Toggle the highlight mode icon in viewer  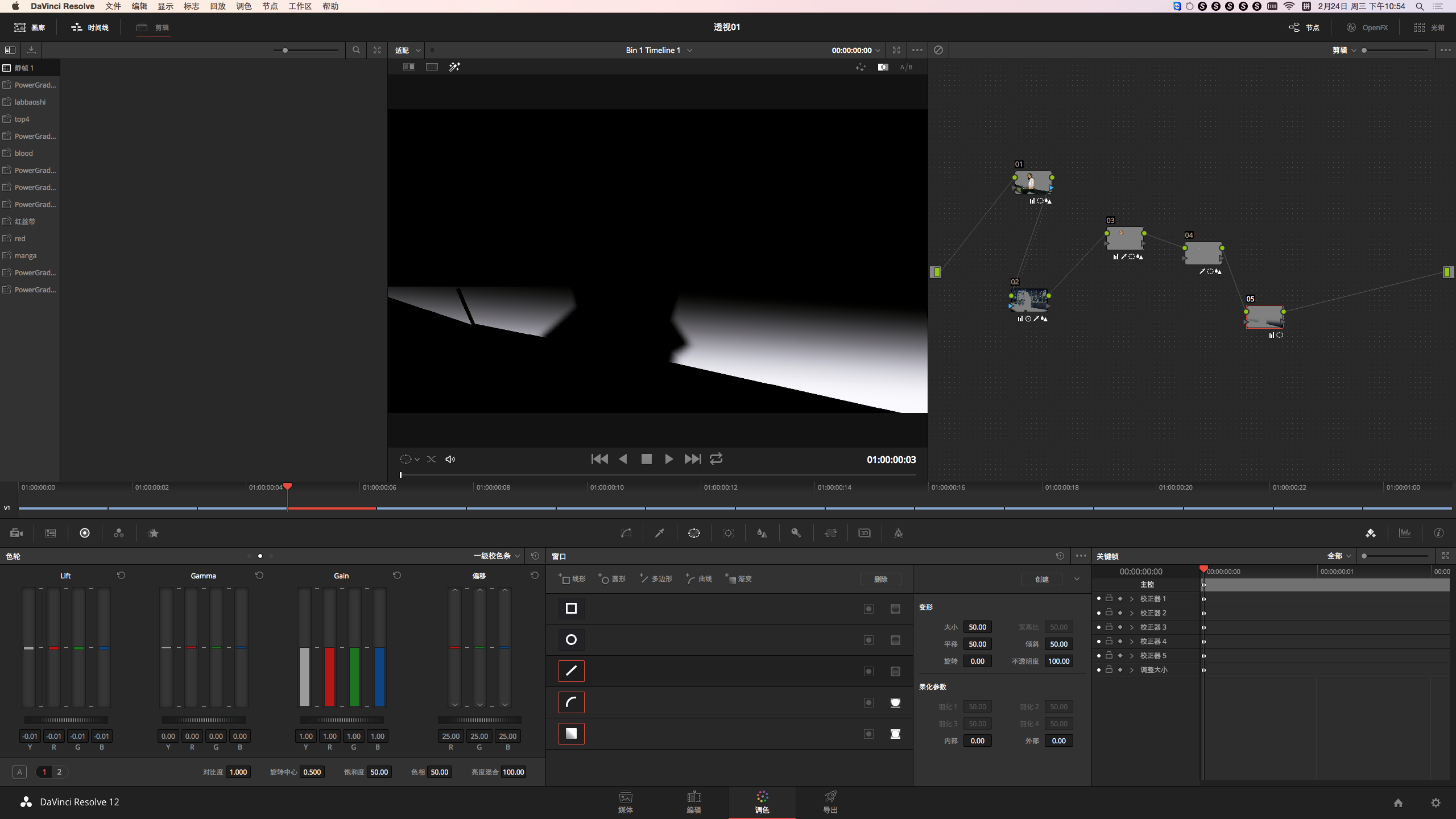[883, 67]
